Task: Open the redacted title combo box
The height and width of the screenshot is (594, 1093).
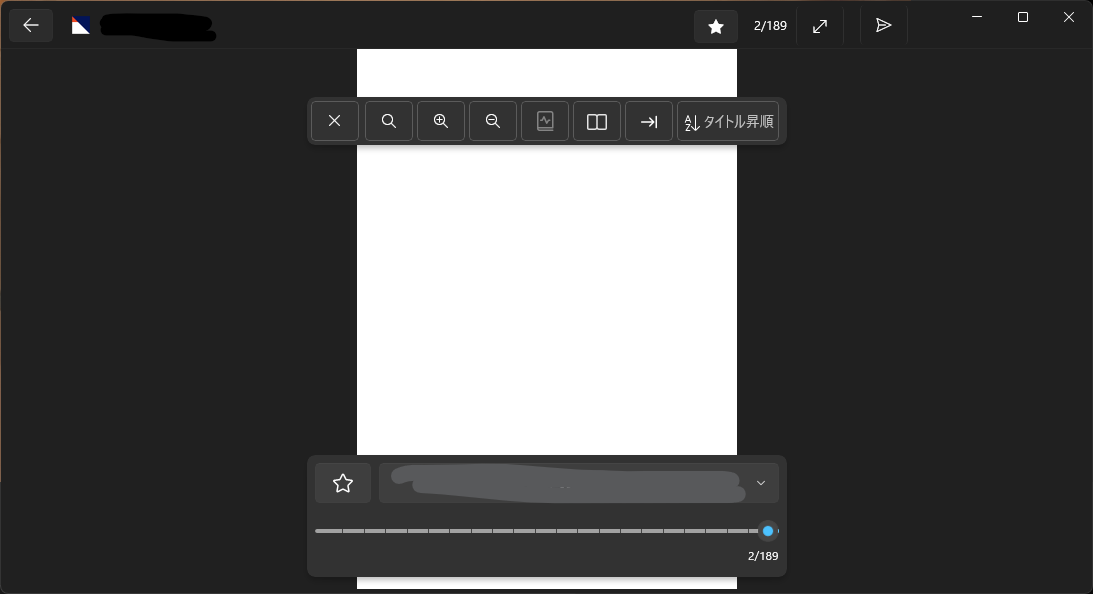Action: [x=579, y=483]
